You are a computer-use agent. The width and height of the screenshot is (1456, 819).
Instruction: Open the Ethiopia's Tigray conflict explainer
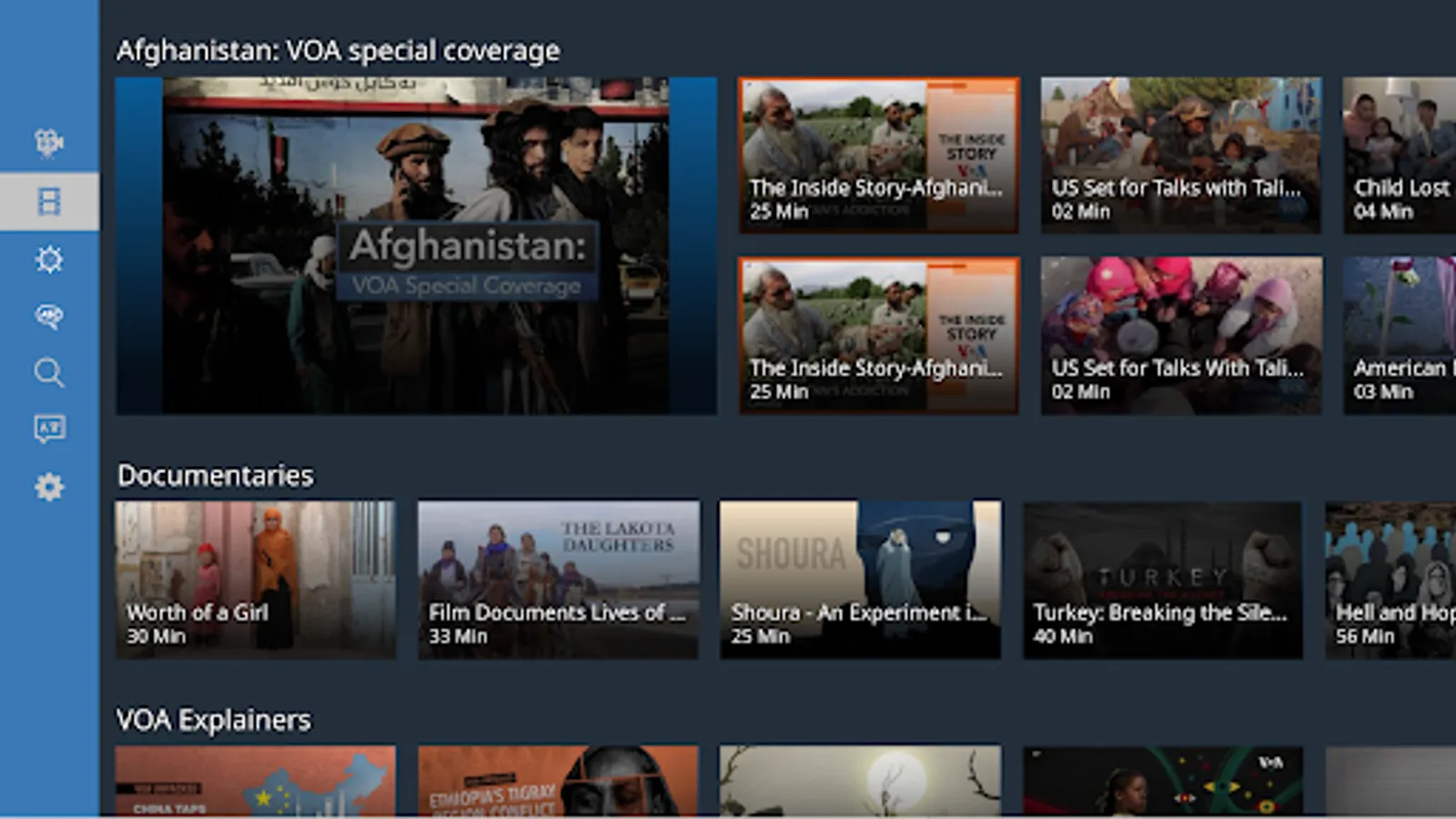click(559, 781)
